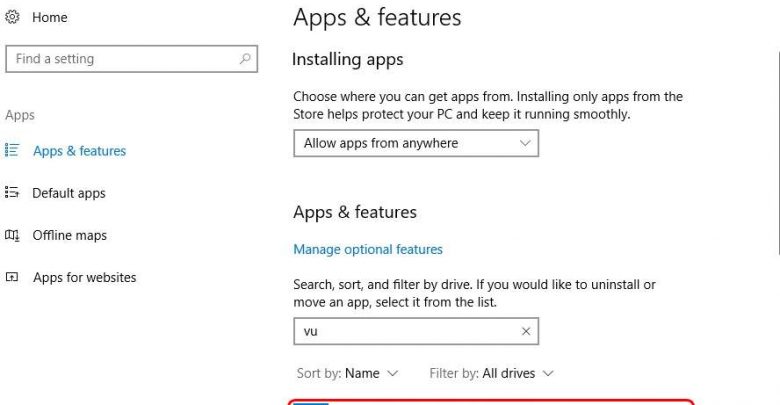Clear the app search text with X
Image resolution: width=780 pixels, height=405 pixels.
tap(526, 331)
